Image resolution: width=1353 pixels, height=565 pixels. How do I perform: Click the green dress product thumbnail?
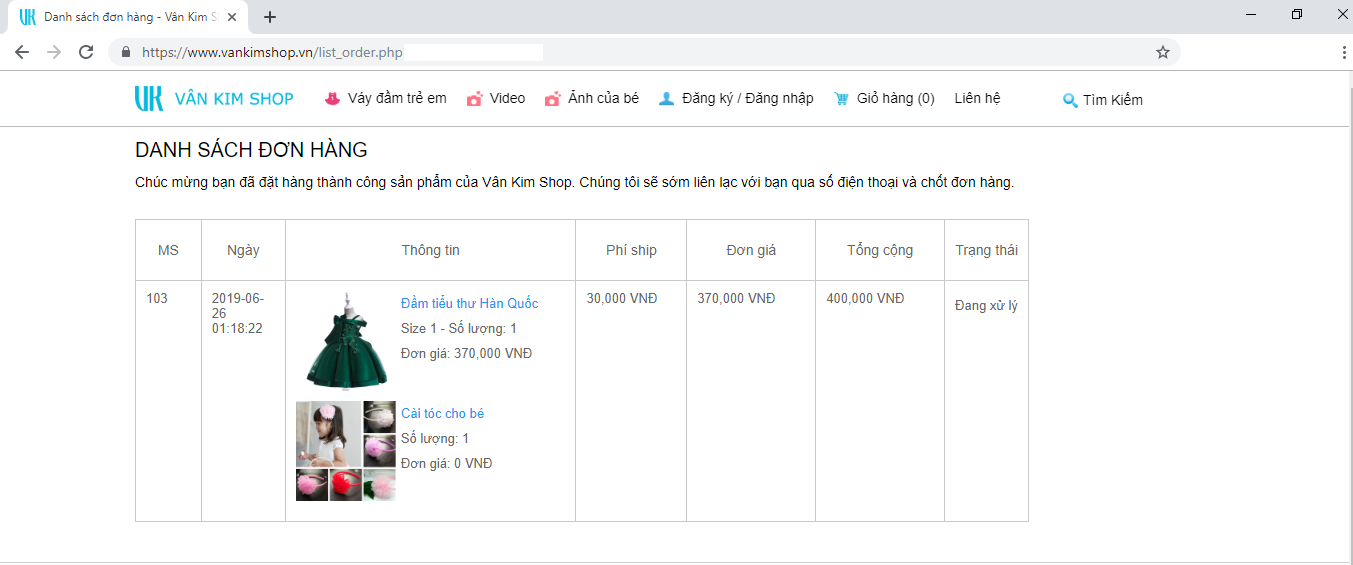(346, 341)
